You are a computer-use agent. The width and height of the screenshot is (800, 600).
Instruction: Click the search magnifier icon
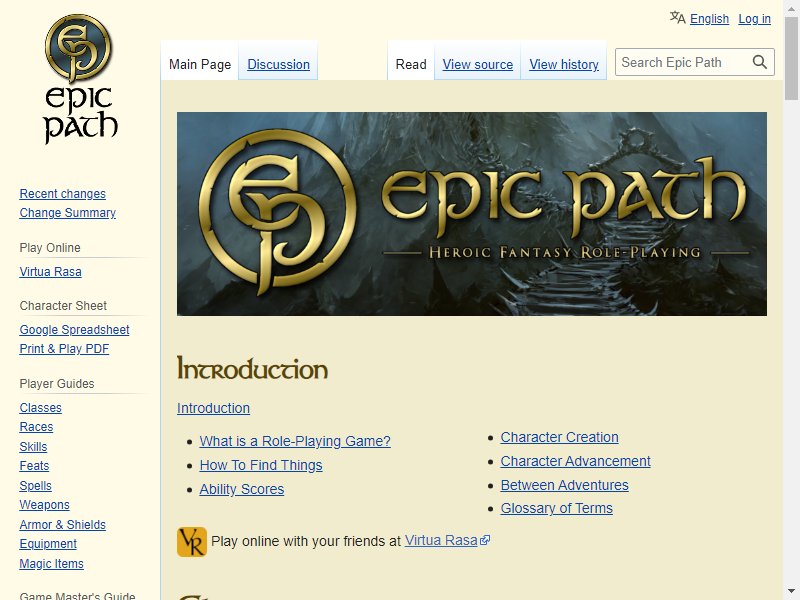point(760,62)
